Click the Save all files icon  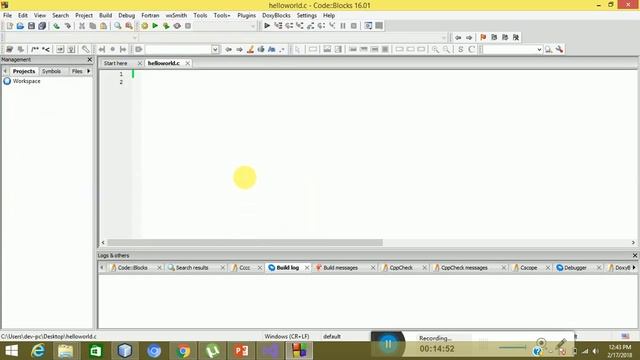point(42,26)
